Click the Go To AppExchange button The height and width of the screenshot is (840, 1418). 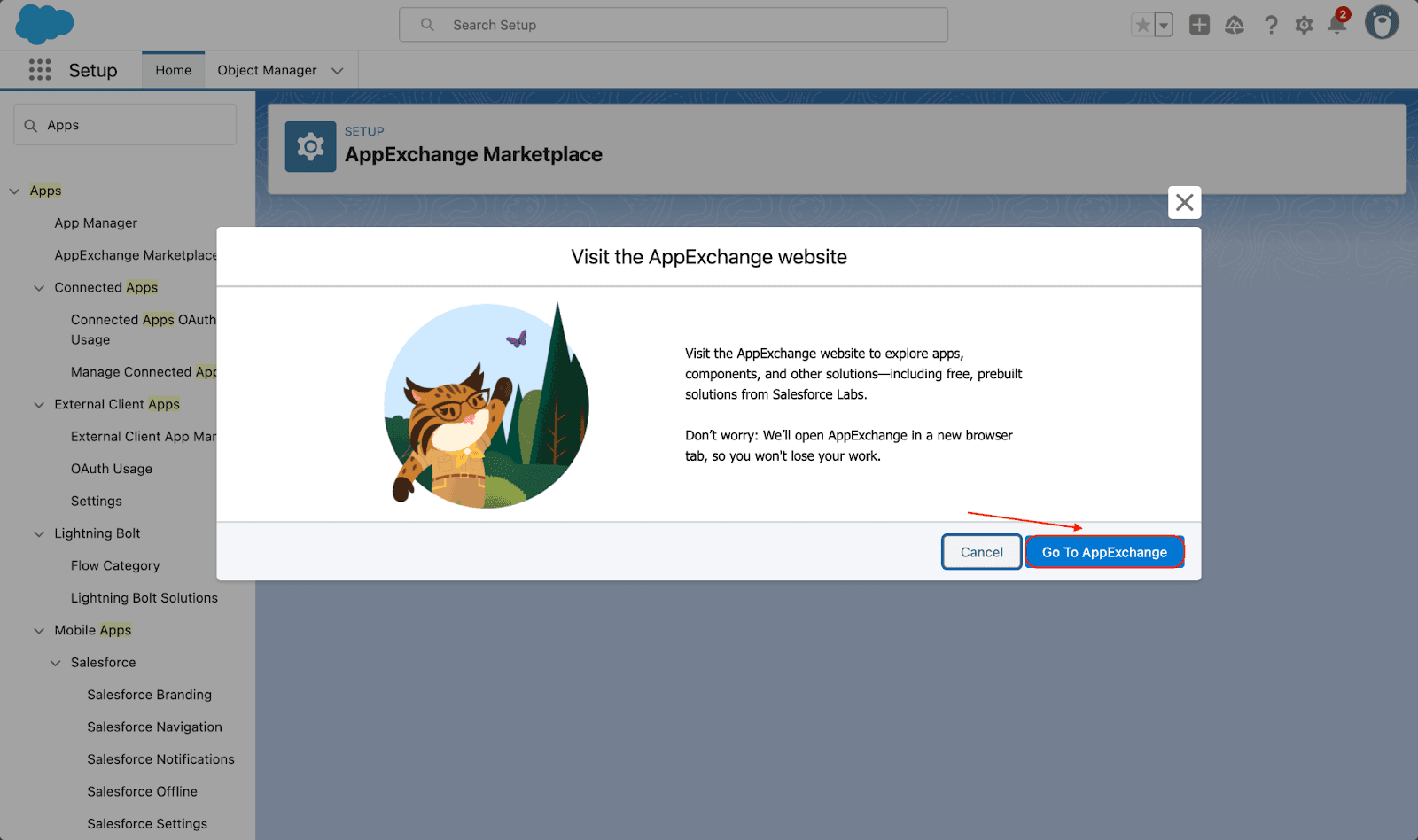pyautogui.click(x=1104, y=552)
